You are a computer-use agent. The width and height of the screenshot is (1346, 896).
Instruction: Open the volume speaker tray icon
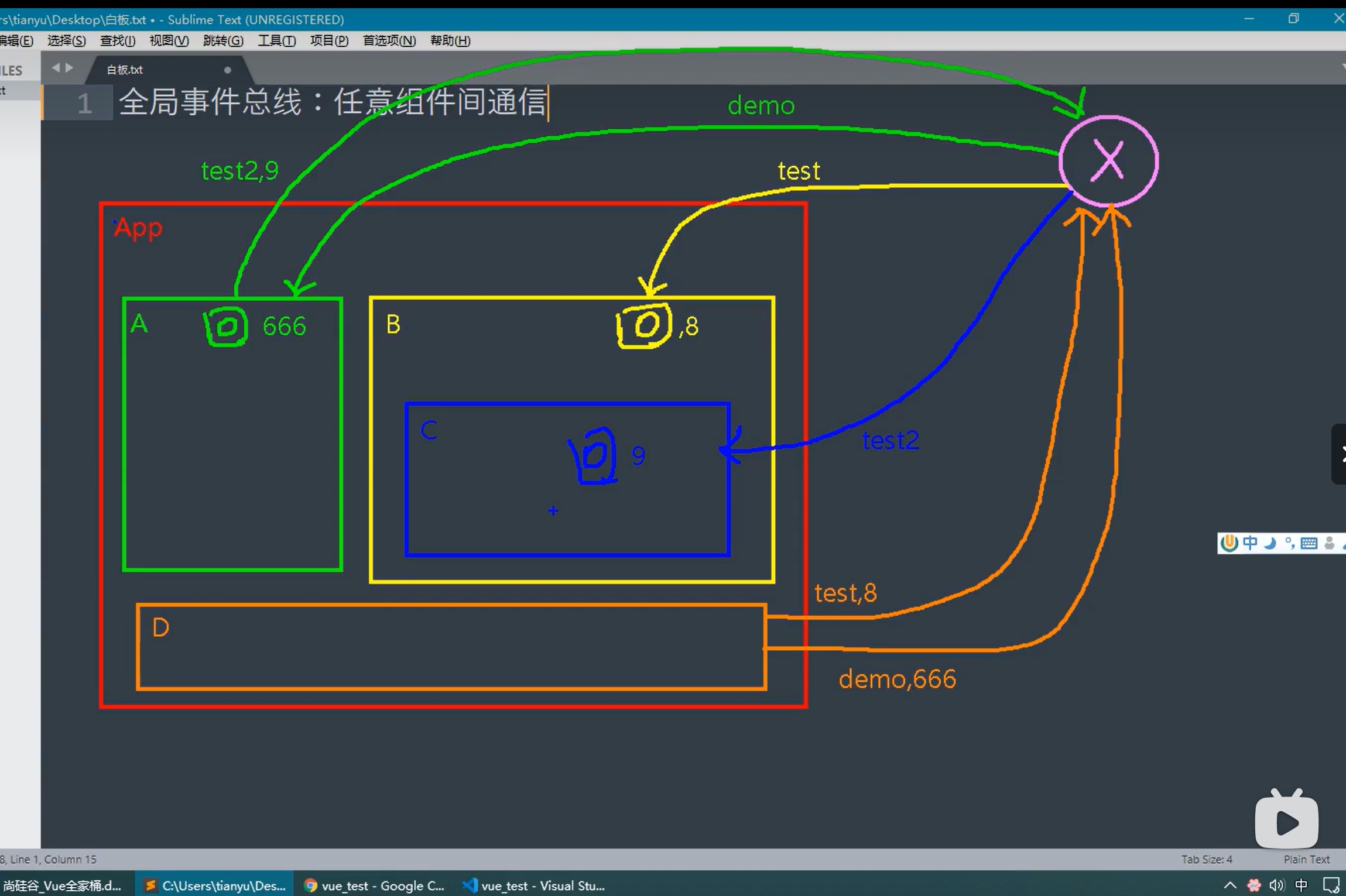(1277, 885)
